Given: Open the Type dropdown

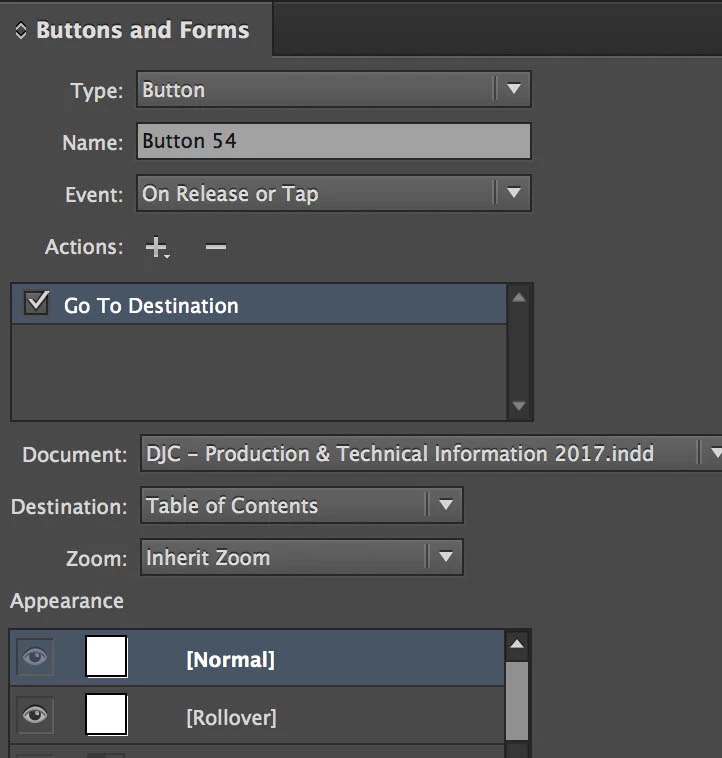Looking at the screenshot, I should pos(513,89).
